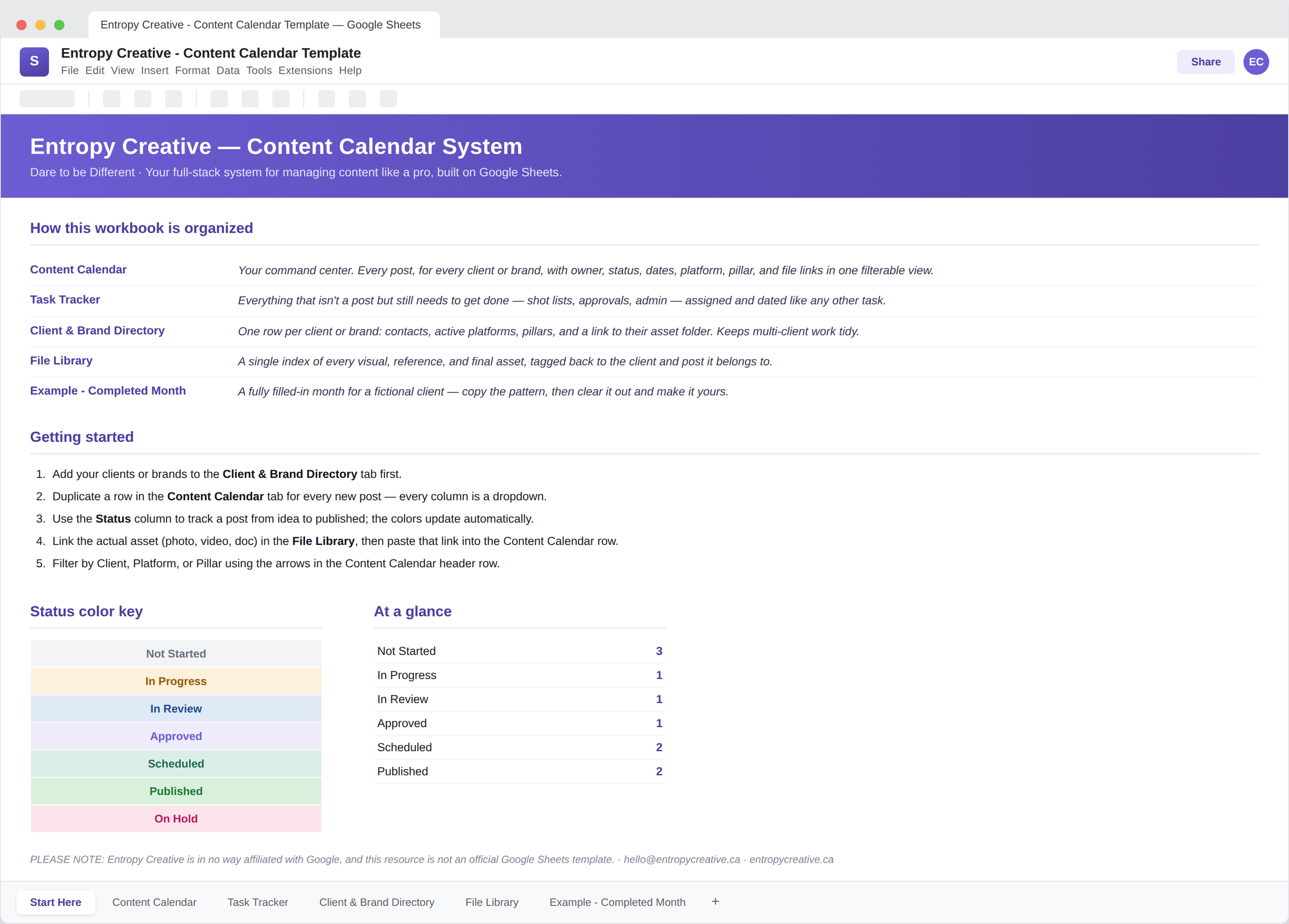Open the Data menu

tap(228, 71)
